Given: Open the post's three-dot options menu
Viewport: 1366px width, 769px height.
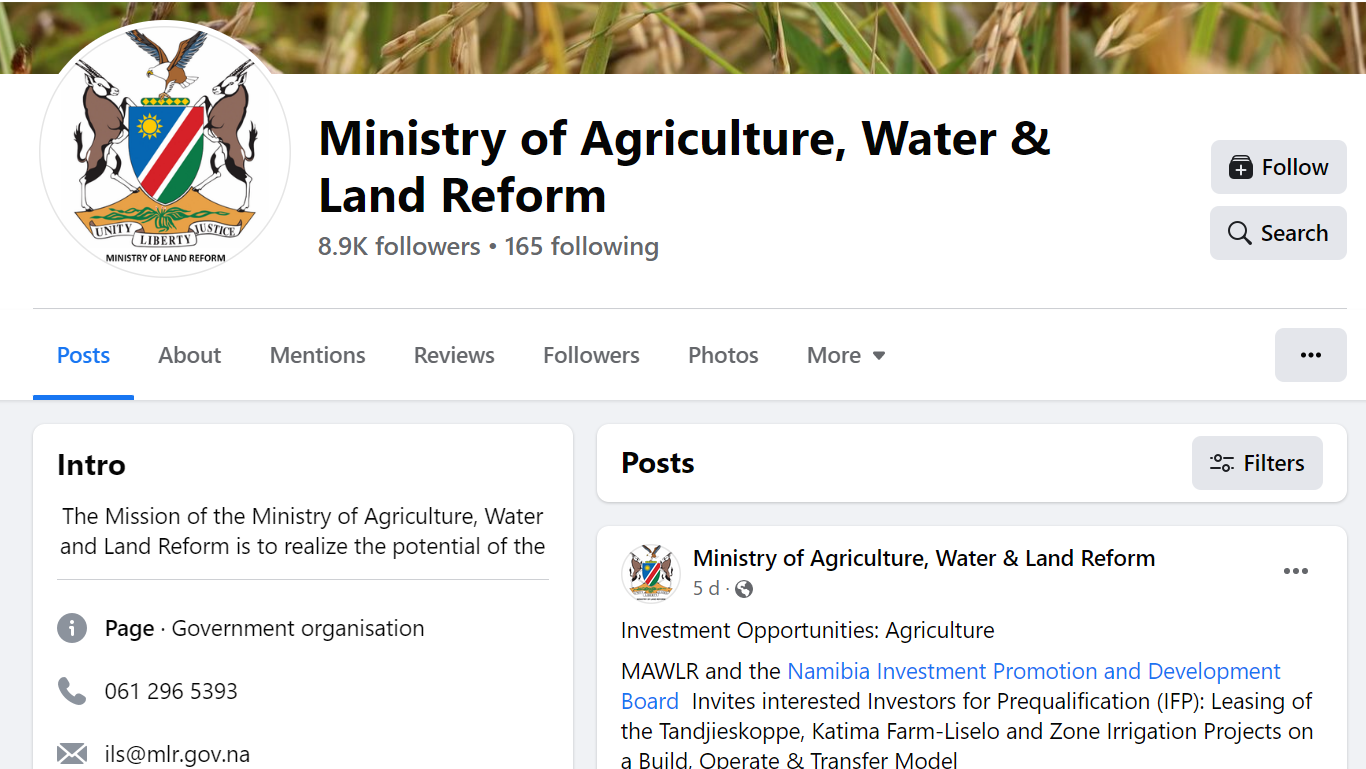Looking at the screenshot, I should pos(1295,571).
